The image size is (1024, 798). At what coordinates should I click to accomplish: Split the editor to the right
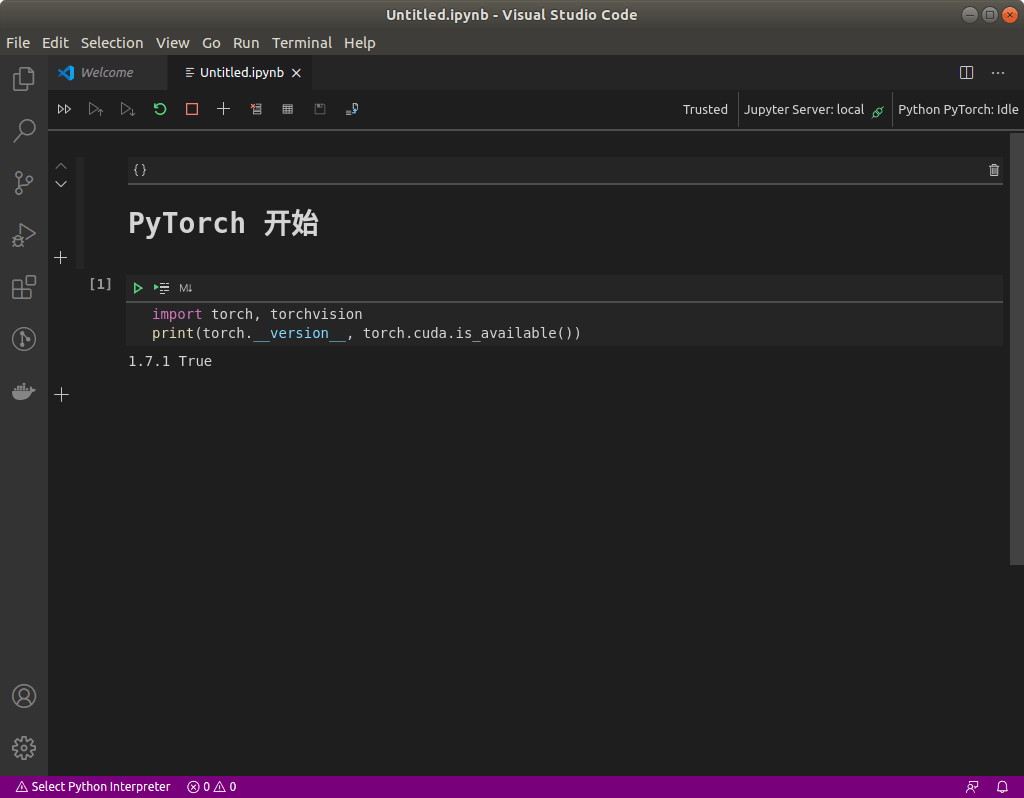[967, 72]
